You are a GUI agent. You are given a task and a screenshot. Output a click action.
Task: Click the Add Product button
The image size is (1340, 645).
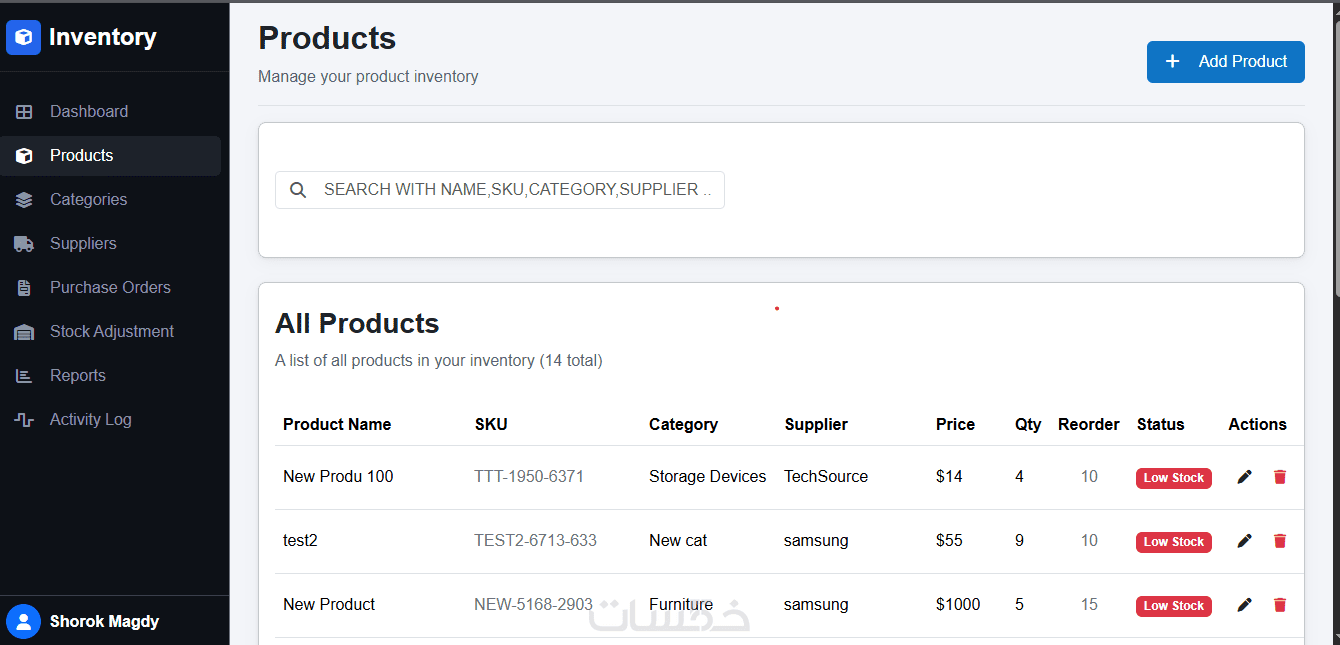coord(1225,62)
